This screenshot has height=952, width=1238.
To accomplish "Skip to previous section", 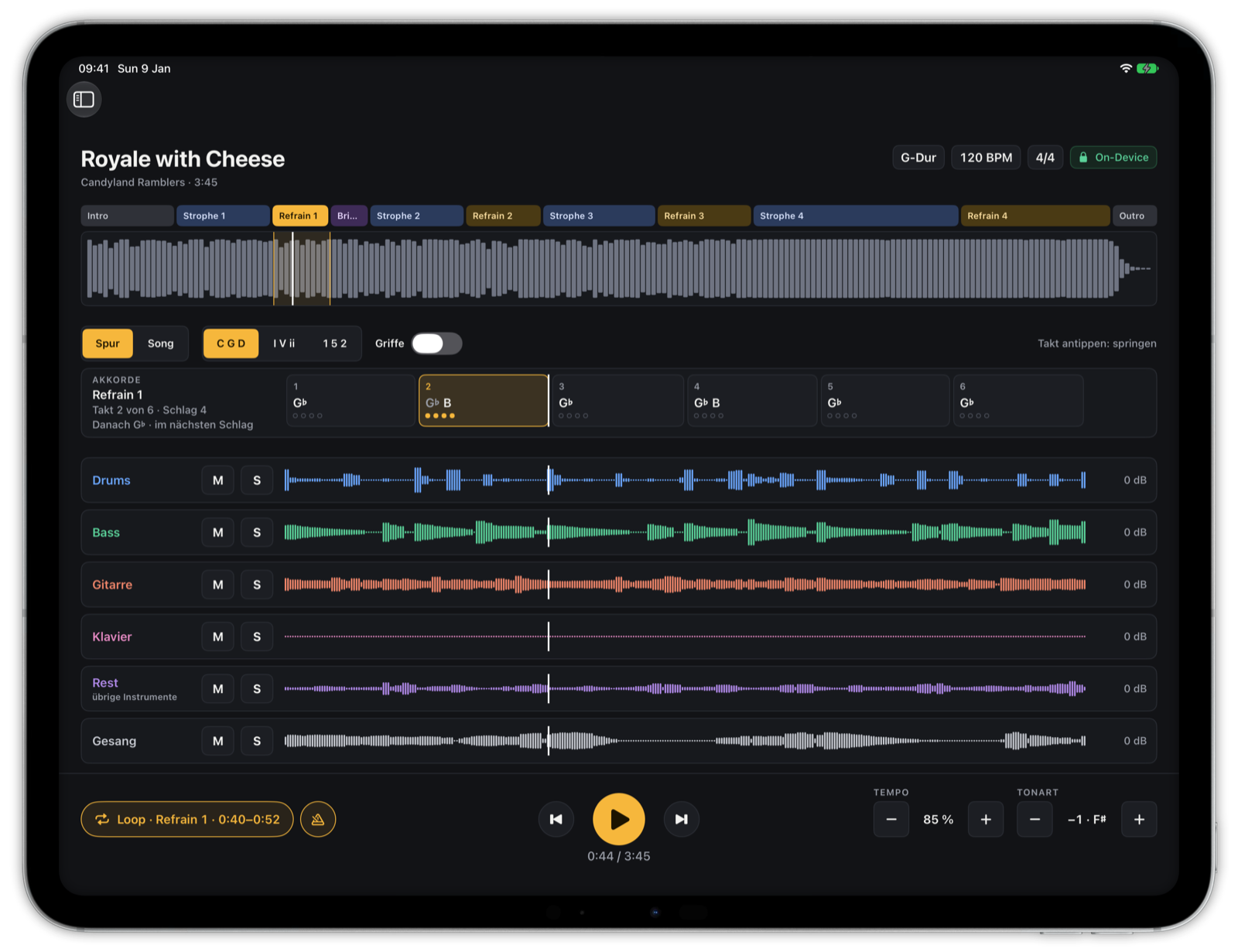I will (556, 819).
